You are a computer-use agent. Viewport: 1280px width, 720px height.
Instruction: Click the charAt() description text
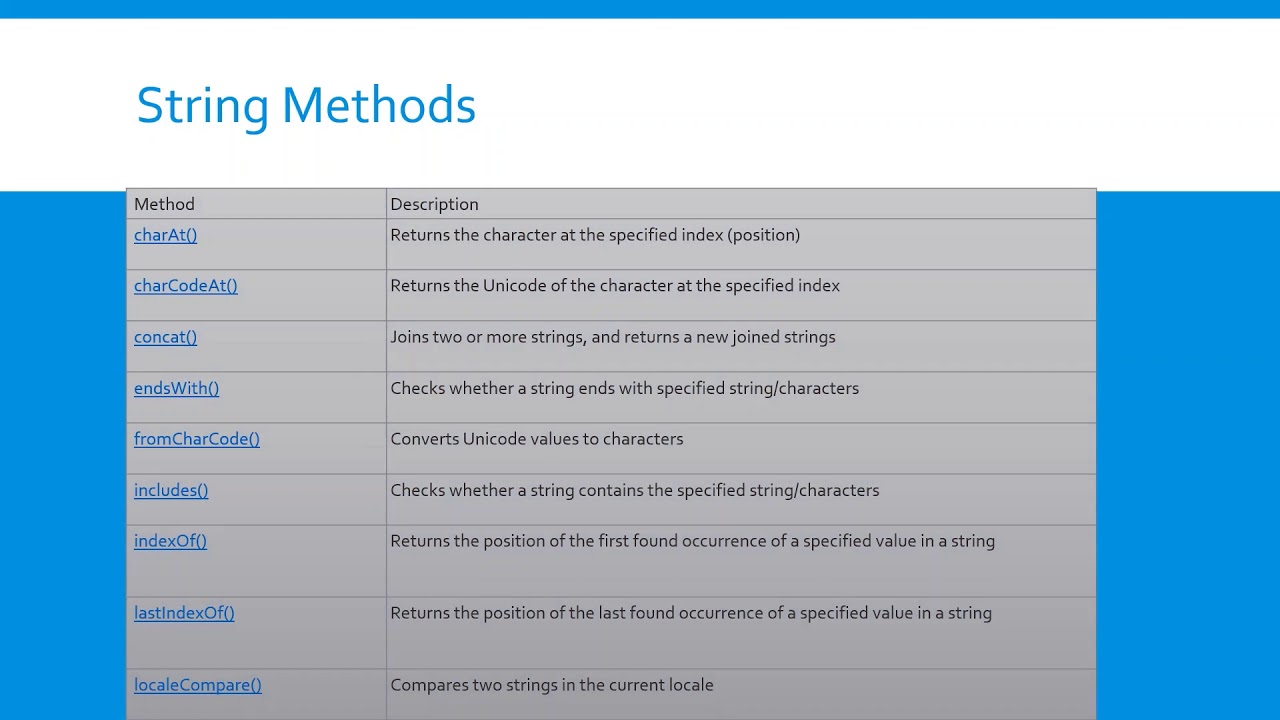(x=595, y=235)
